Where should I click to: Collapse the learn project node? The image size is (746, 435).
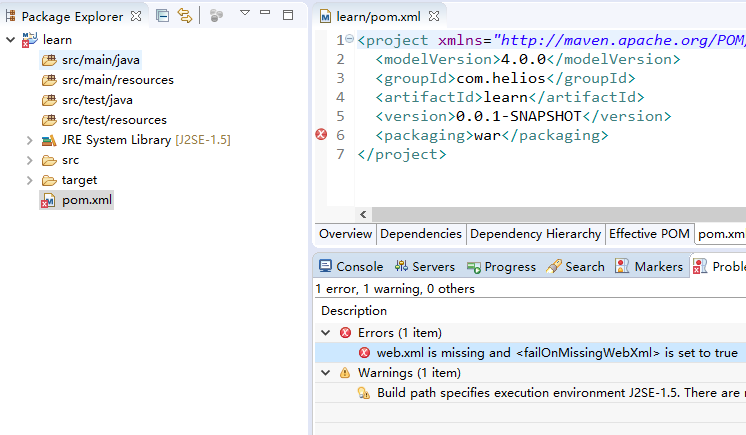pos(10,40)
